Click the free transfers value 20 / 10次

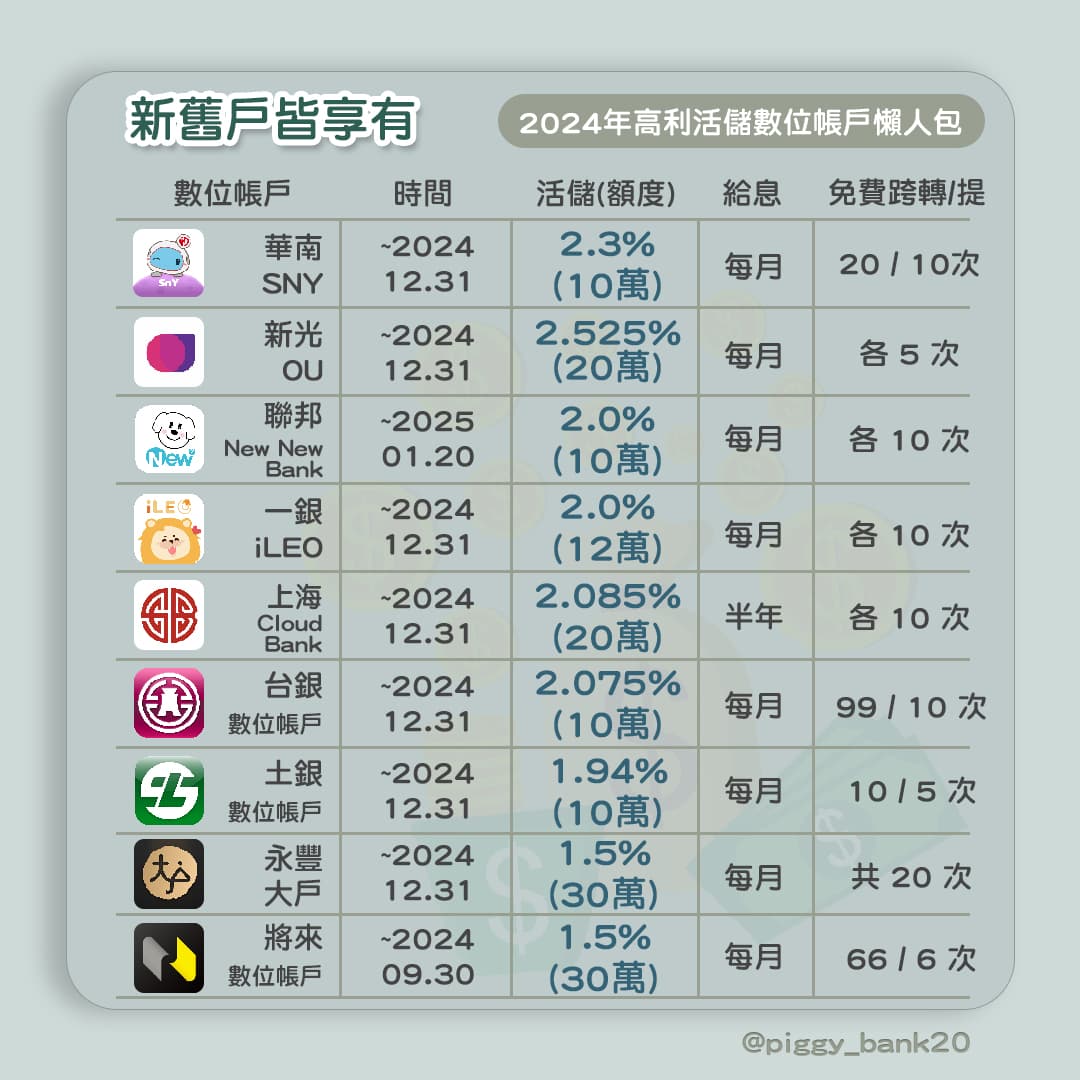[x=909, y=264]
